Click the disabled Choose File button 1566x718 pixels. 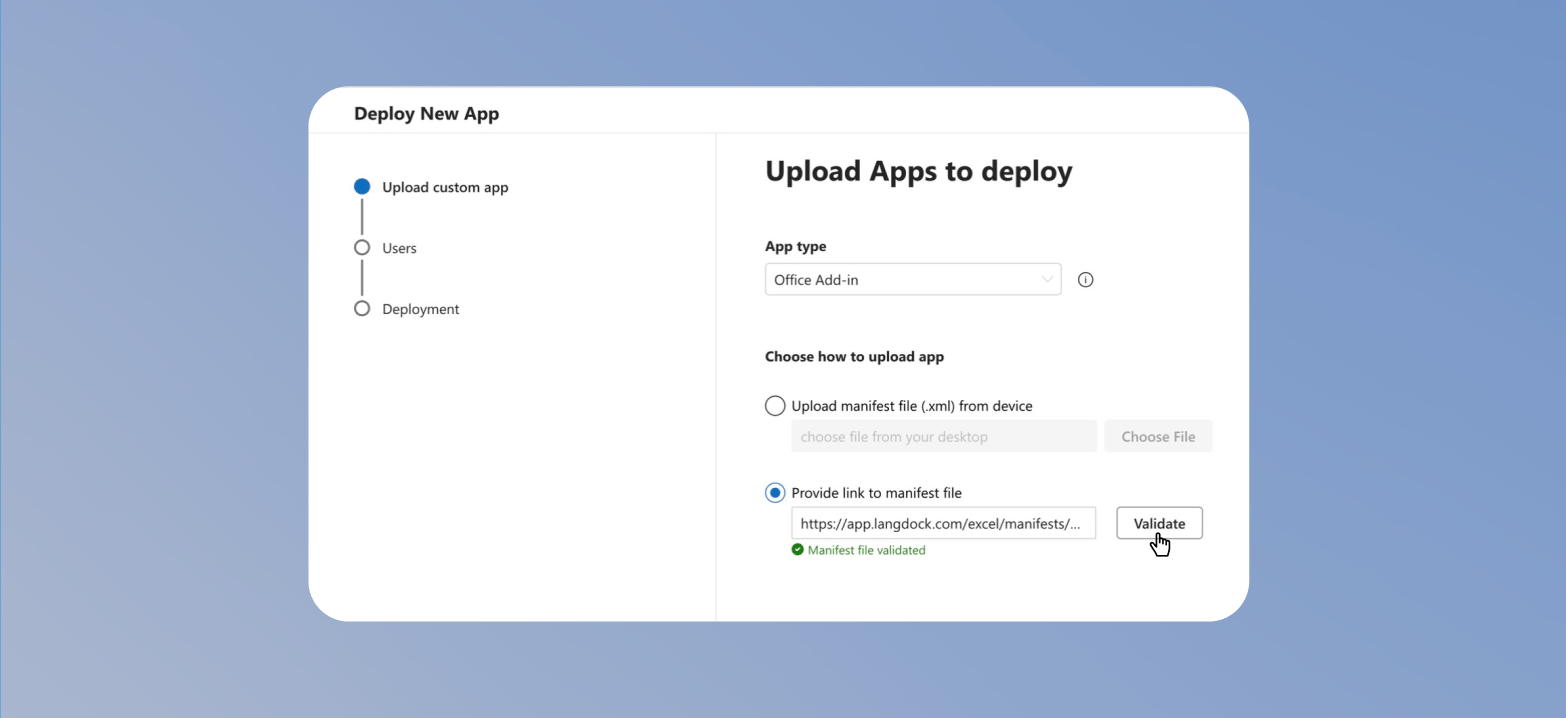[x=1158, y=436]
